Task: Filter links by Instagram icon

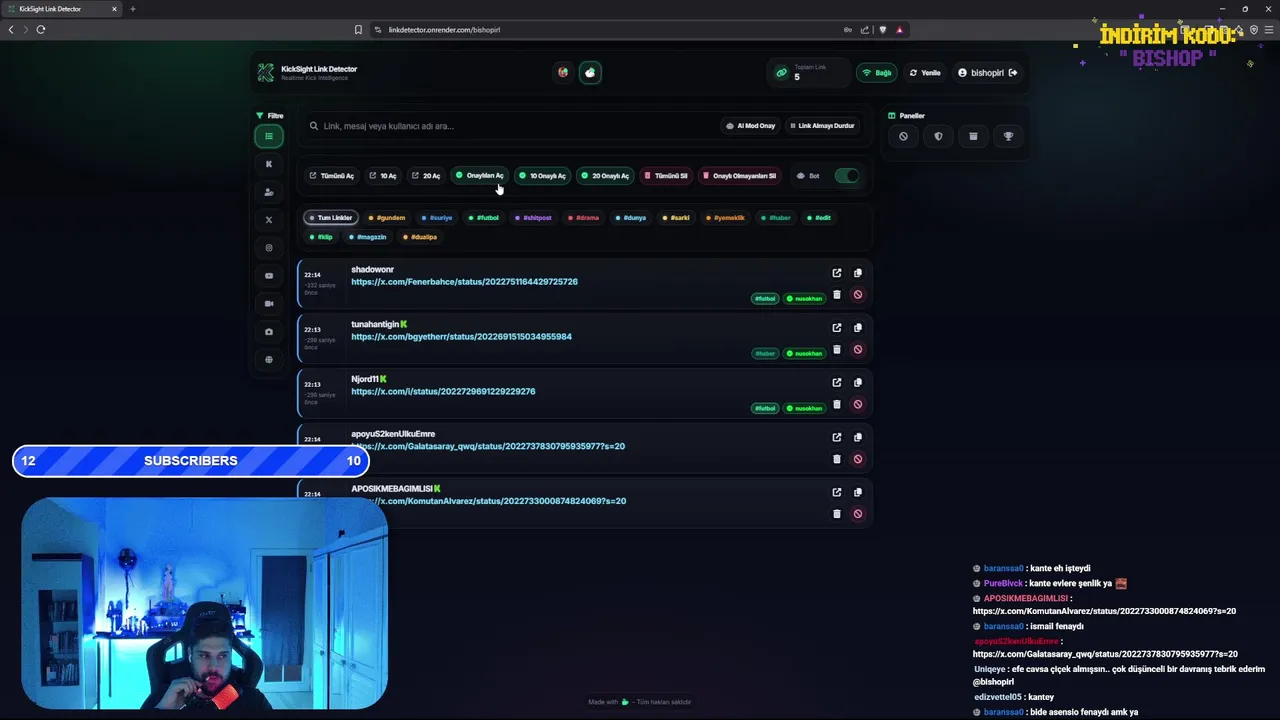Action: 268,248
